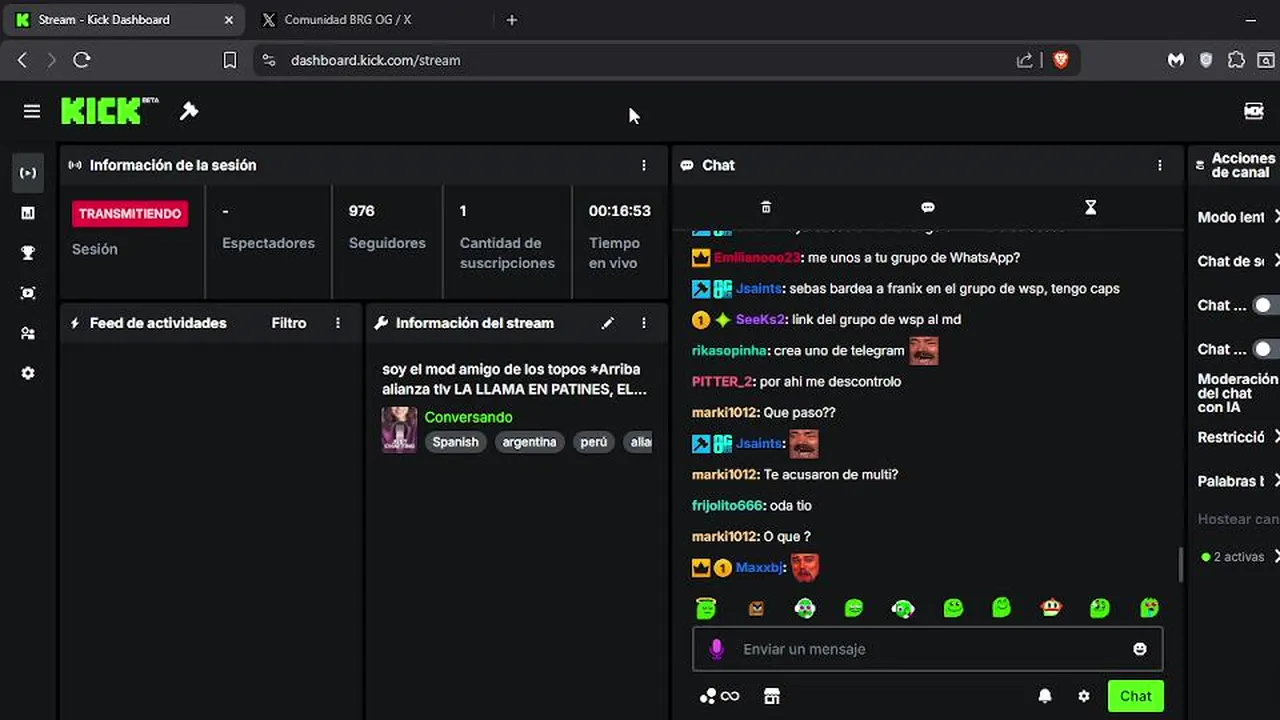This screenshot has width=1280, height=720.
Task: Reload the page
Action: [x=82, y=60]
